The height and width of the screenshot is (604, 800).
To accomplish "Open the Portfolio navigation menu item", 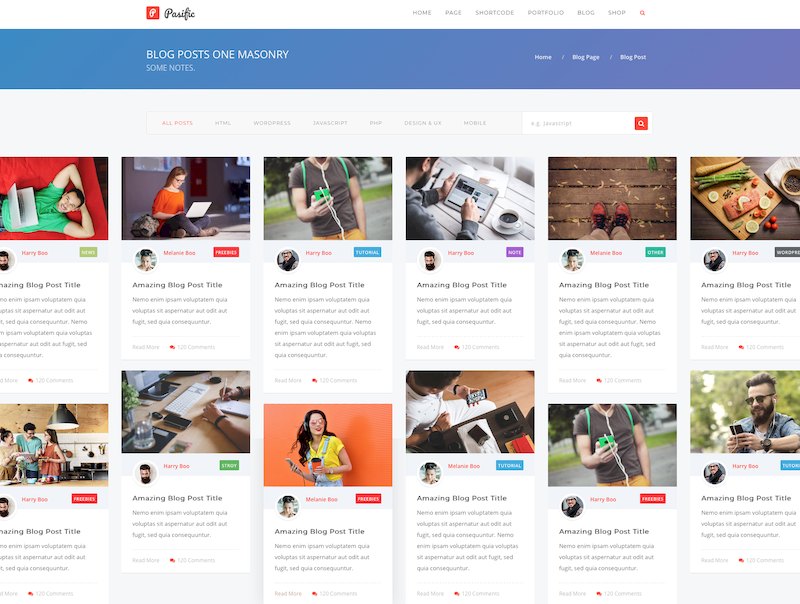I will point(545,13).
